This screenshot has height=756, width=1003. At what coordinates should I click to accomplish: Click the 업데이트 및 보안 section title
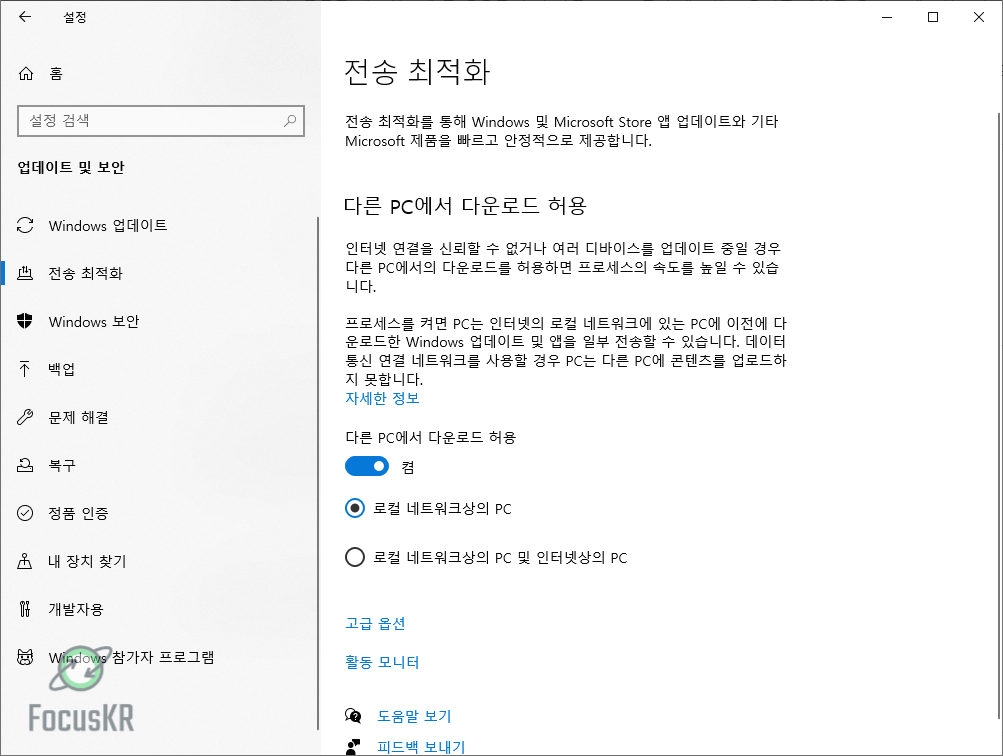[70, 167]
